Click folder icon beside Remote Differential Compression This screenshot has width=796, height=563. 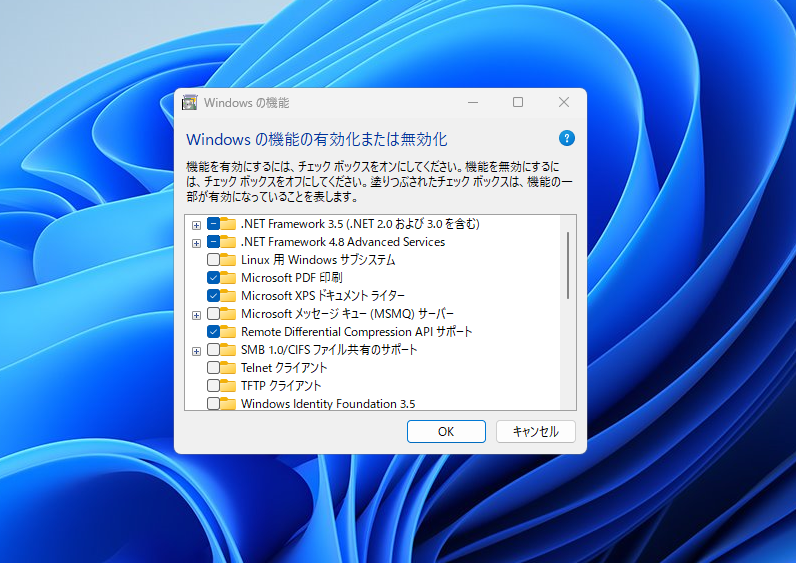point(228,332)
